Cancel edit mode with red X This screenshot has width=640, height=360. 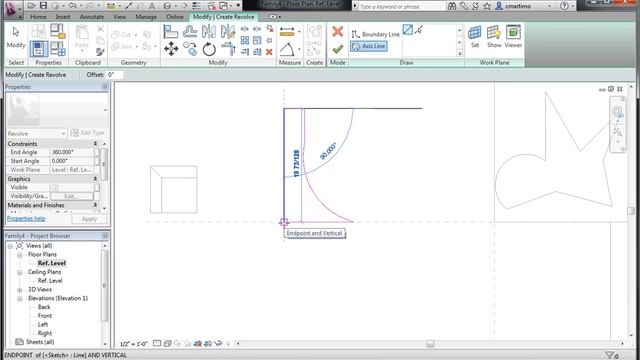(x=338, y=31)
